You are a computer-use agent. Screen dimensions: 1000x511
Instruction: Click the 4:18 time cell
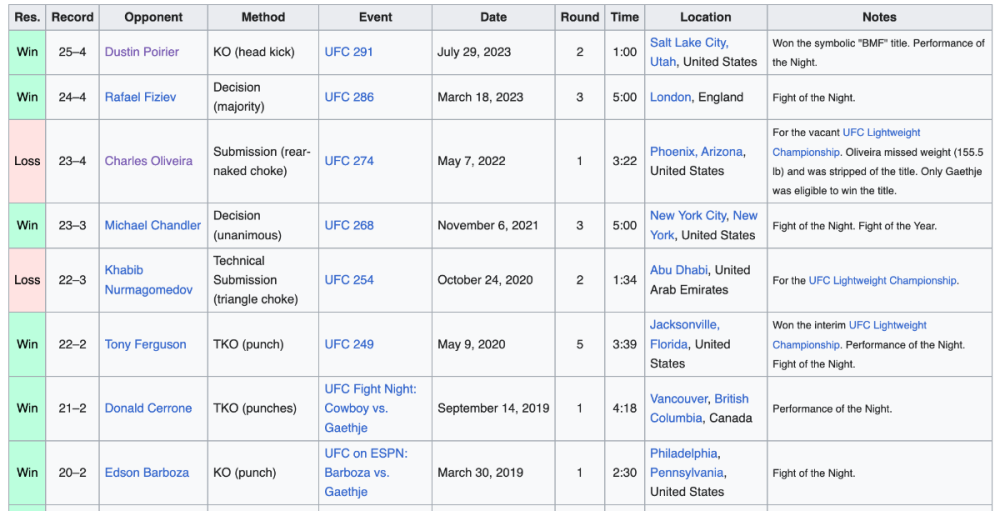click(624, 408)
